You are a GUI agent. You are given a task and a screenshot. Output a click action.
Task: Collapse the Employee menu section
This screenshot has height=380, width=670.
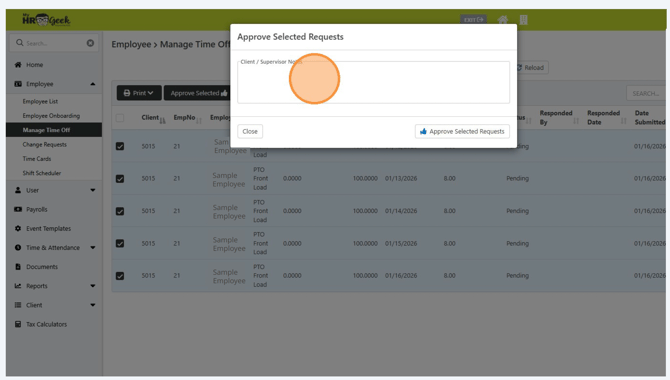(x=93, y=84)
